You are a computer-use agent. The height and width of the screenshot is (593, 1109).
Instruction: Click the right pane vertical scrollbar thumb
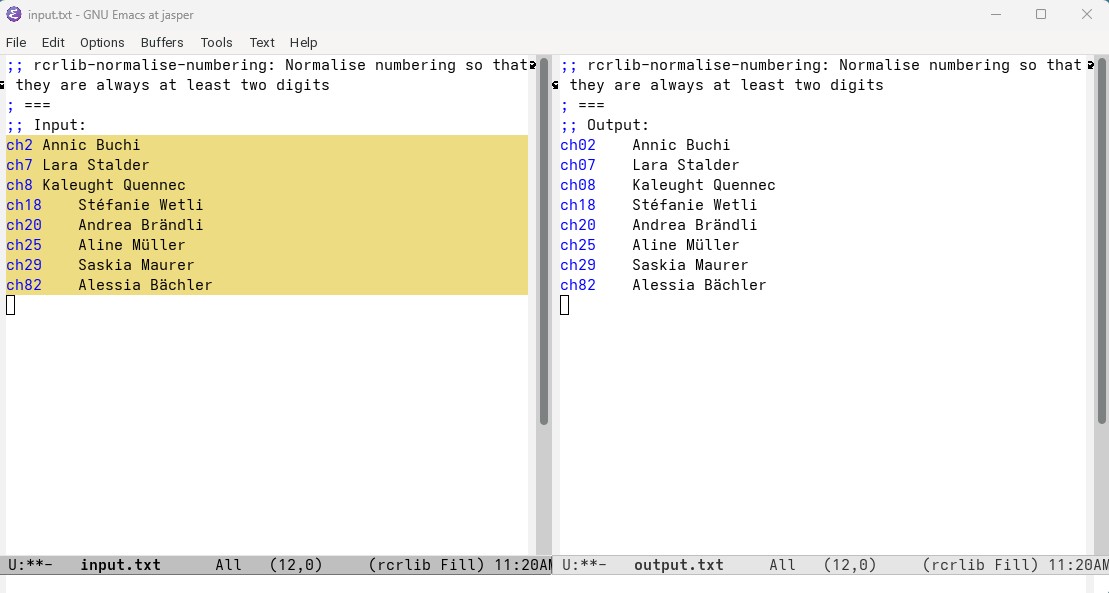pos(1102,242)
